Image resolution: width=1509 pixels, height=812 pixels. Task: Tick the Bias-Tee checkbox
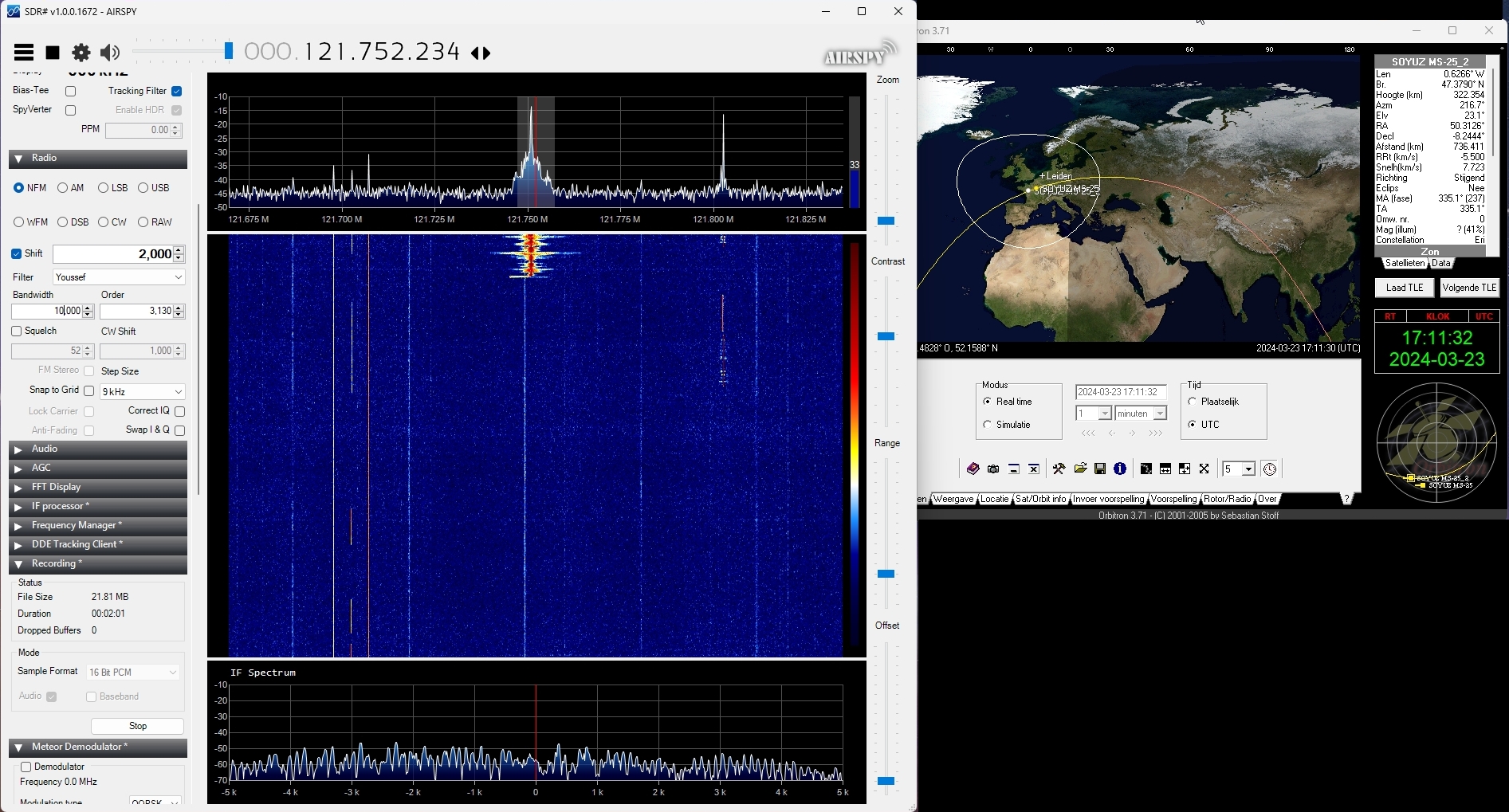(70, 91)
